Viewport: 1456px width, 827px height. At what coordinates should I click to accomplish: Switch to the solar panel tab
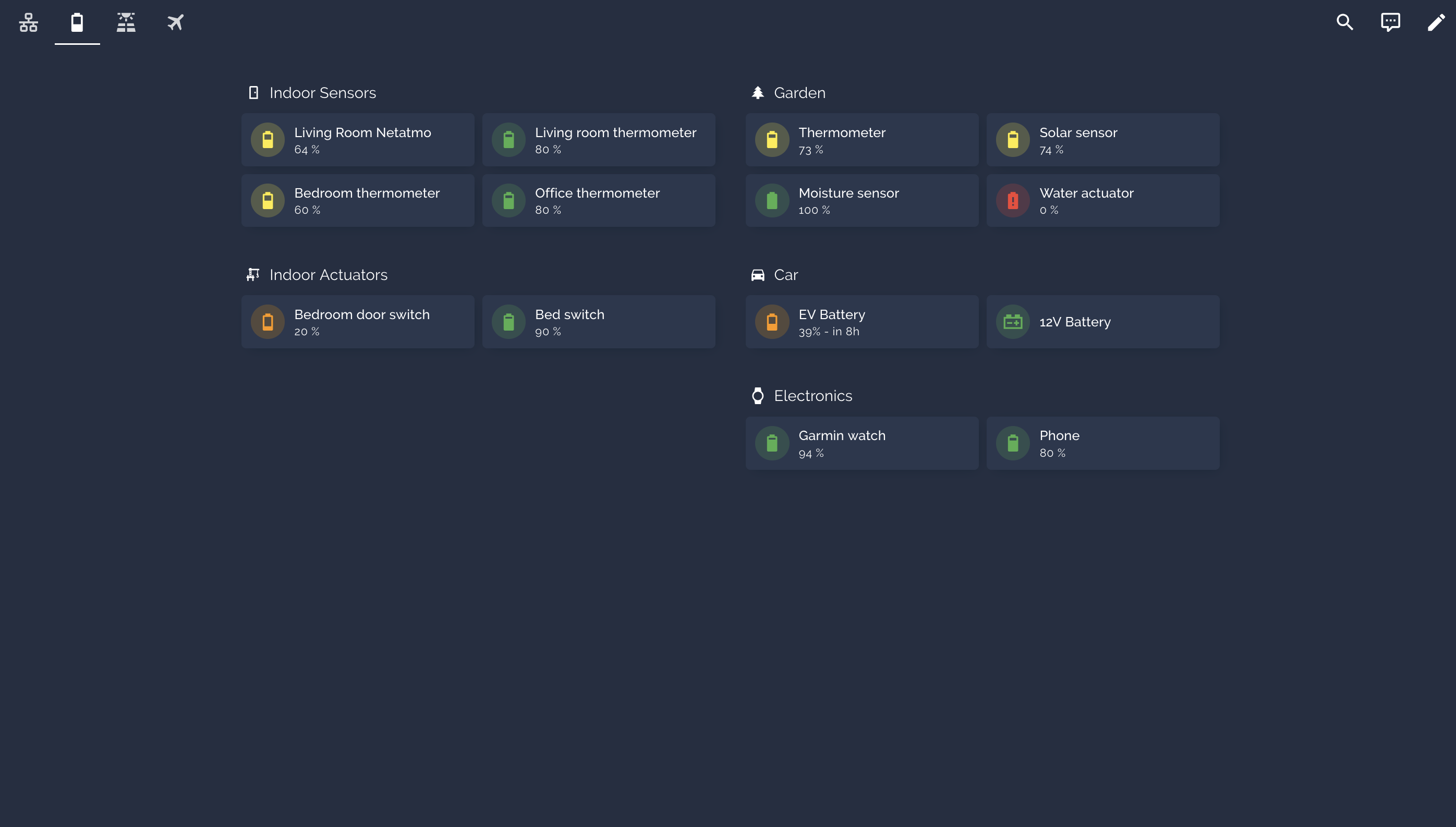click(126, 23)
